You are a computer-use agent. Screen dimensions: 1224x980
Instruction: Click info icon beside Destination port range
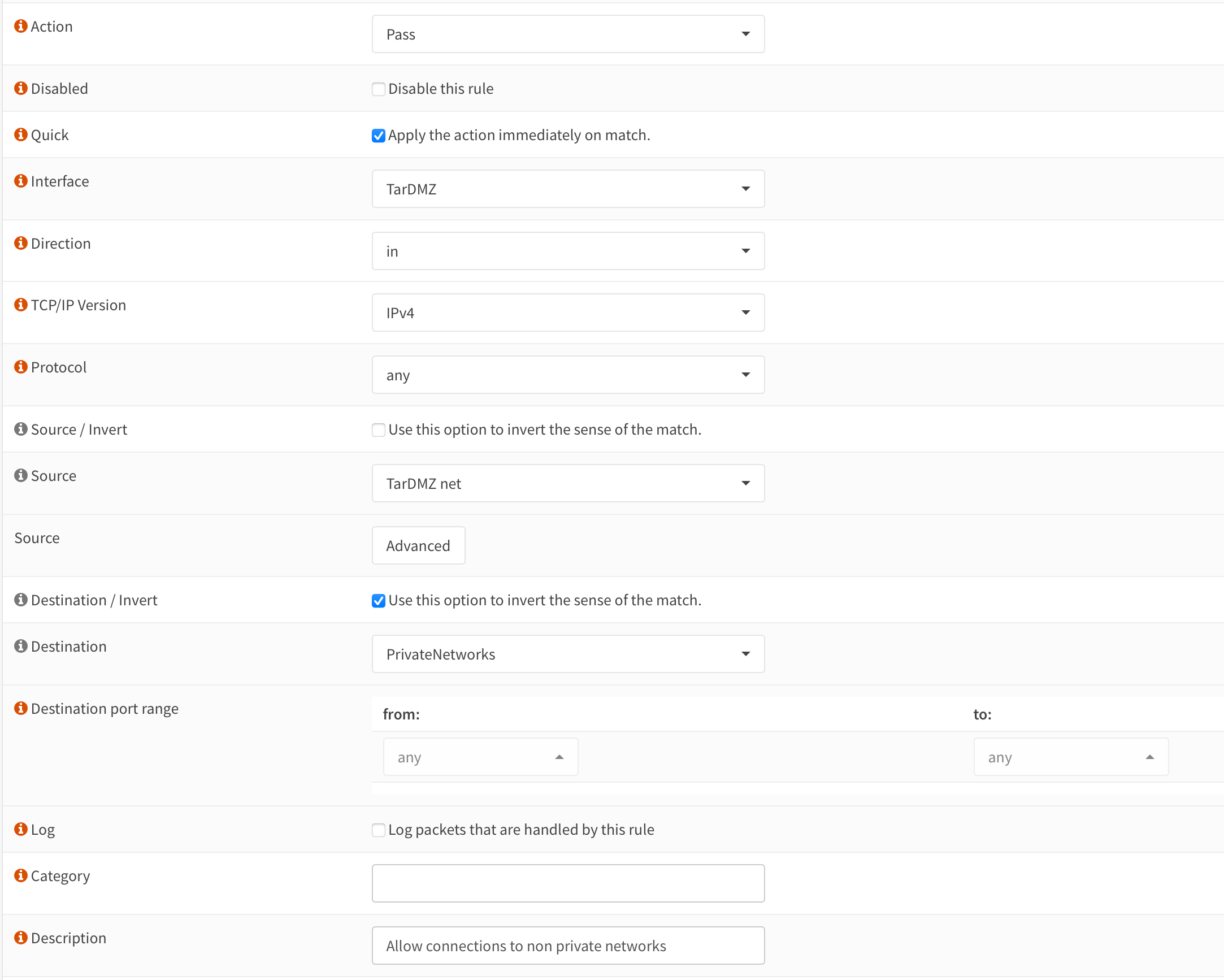(20, 708)
